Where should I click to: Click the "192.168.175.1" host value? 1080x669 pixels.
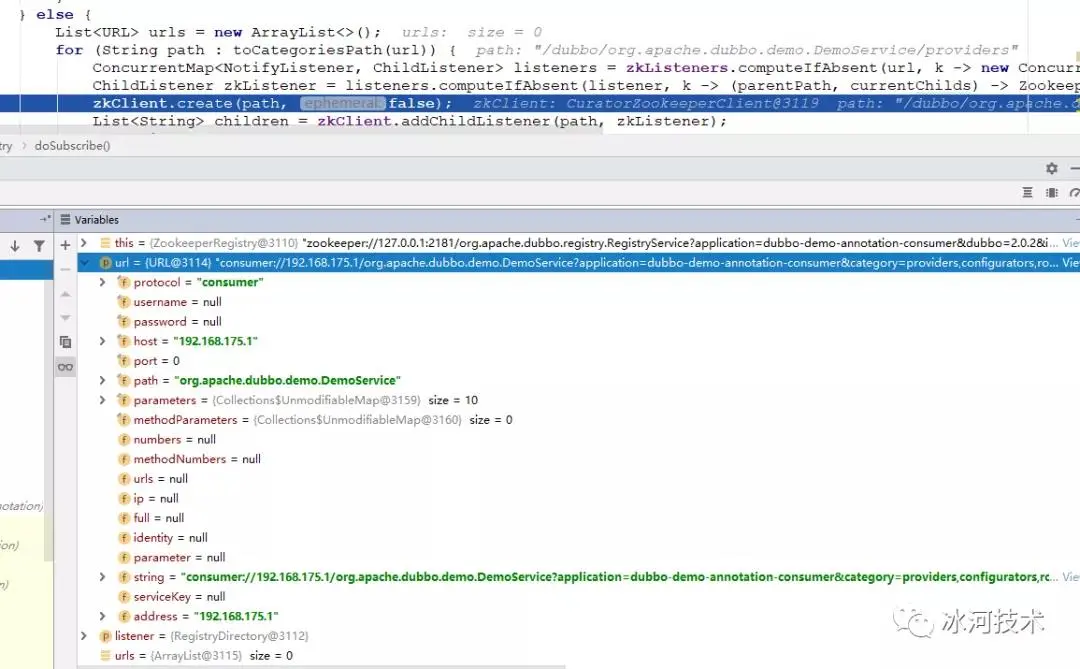coord(215,341)
